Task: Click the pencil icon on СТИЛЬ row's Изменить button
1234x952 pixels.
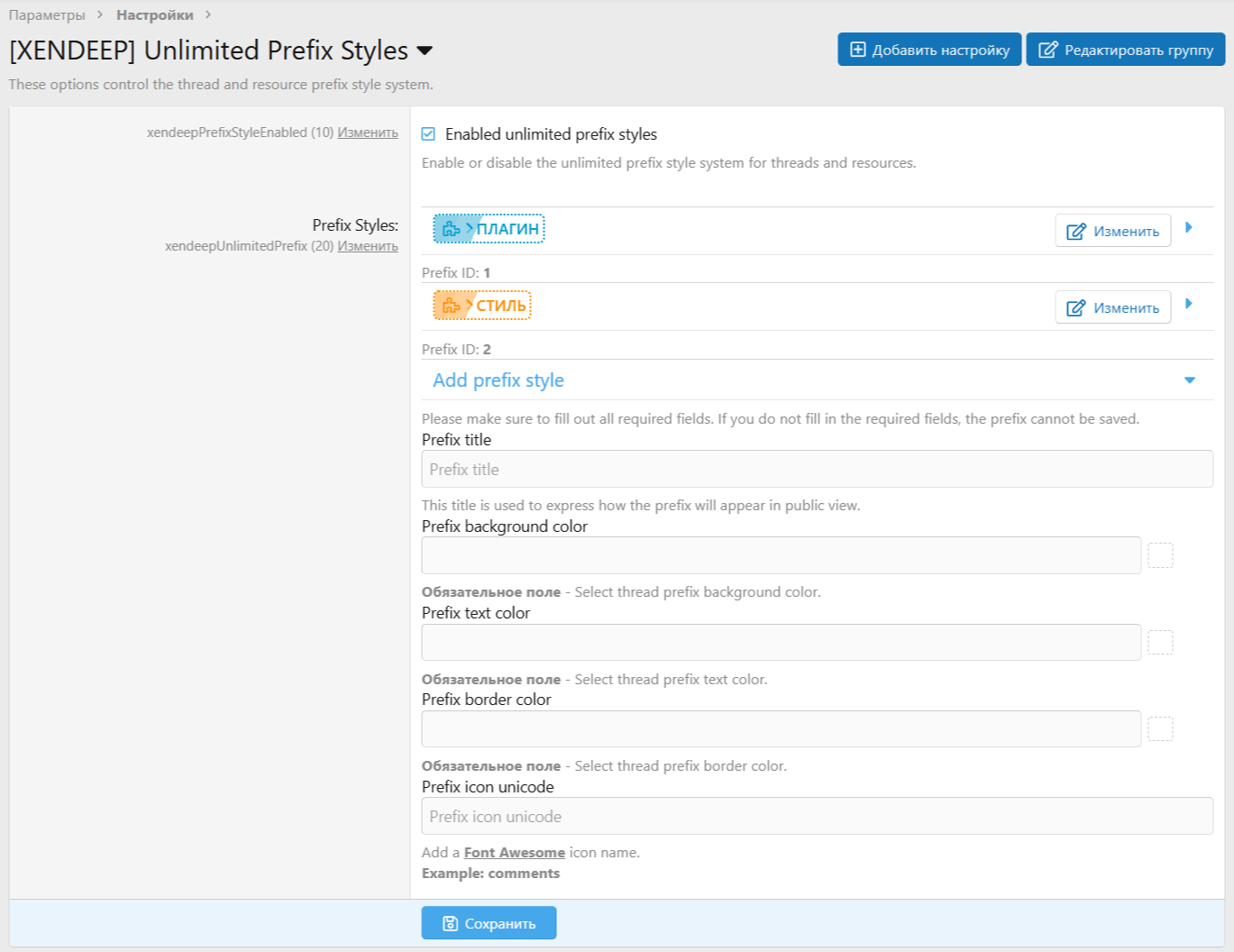Action: [x=1076, y=307]
